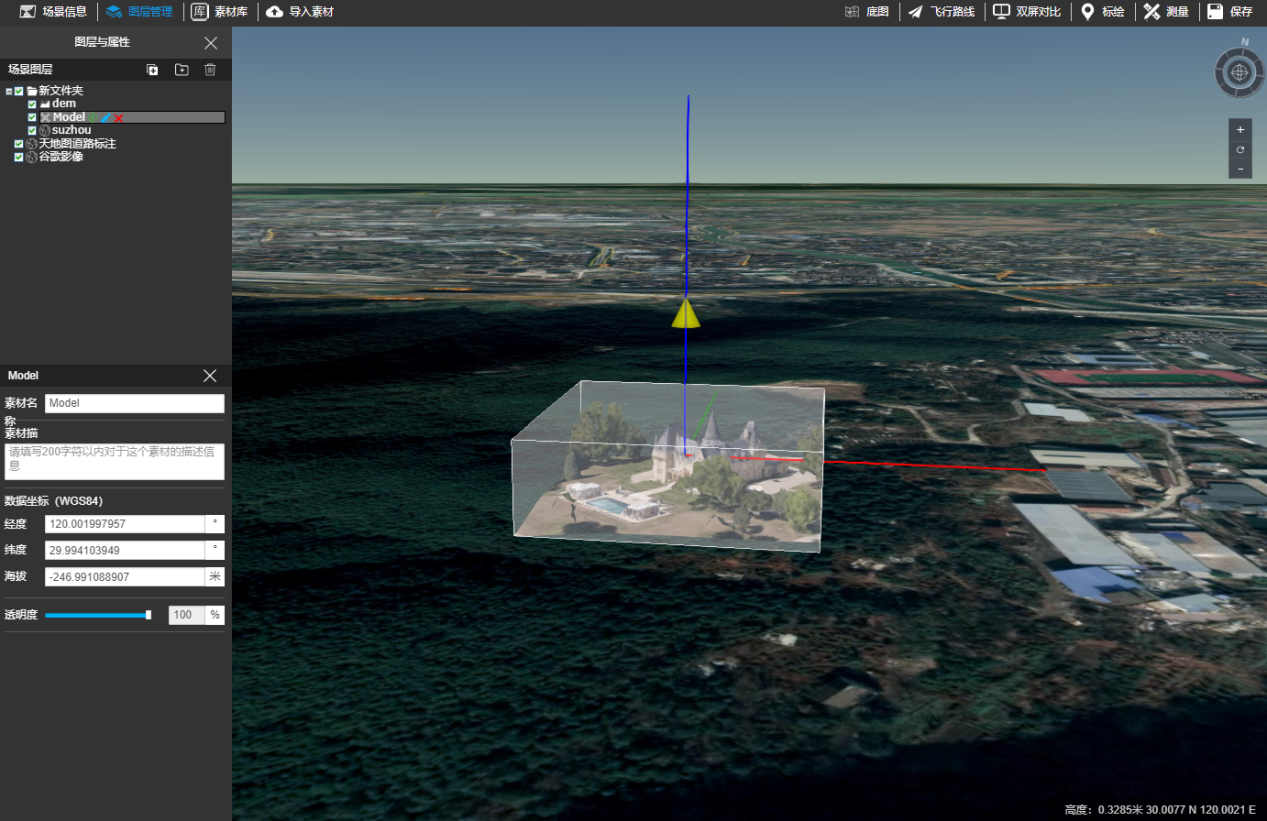Click the add layer icon in 场景图层 header
Viewport: 1267px width, 821px height.
pyautogui.click(x=152, y=69)
